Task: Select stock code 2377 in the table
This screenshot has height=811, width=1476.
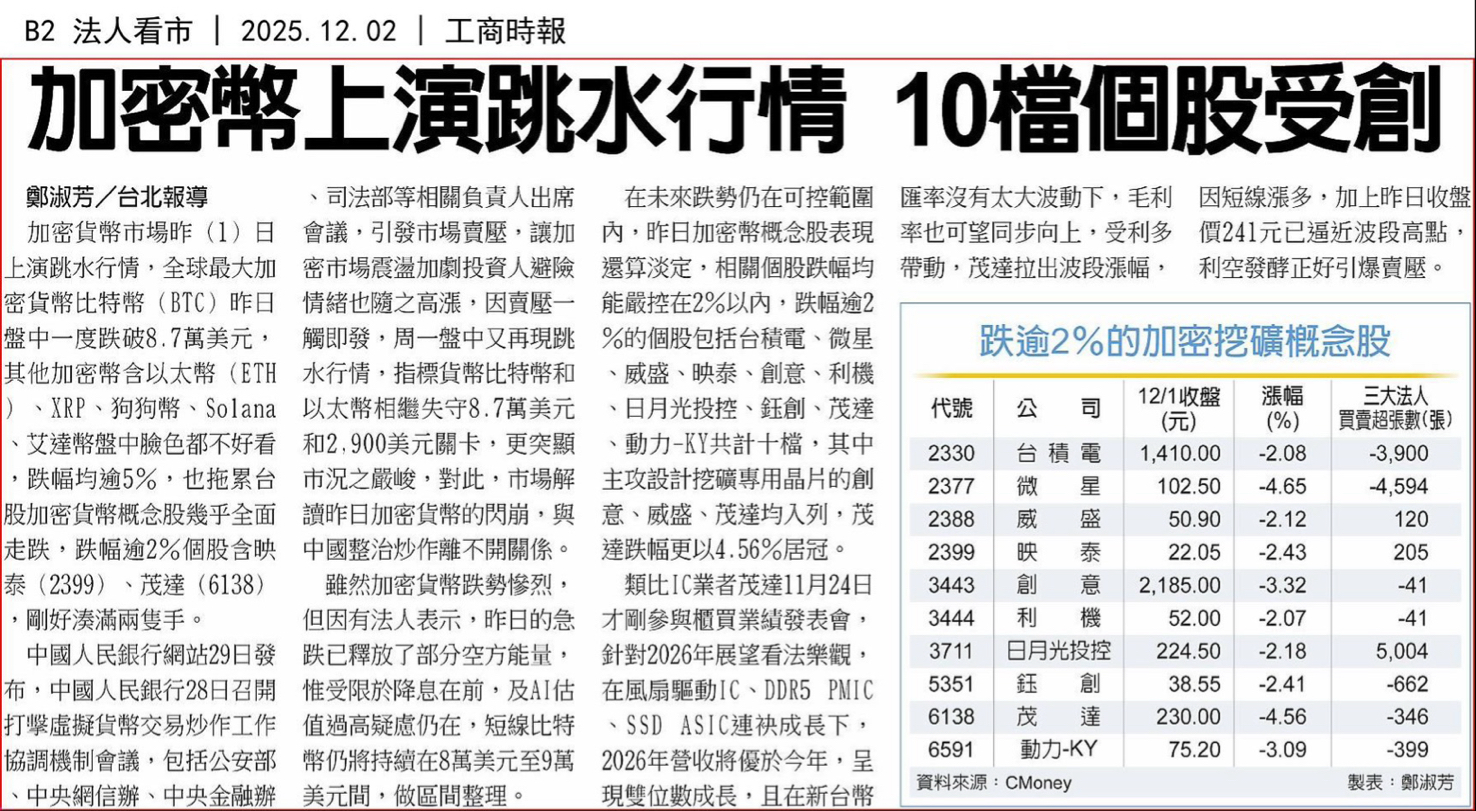Action: [x=950, y=488]
